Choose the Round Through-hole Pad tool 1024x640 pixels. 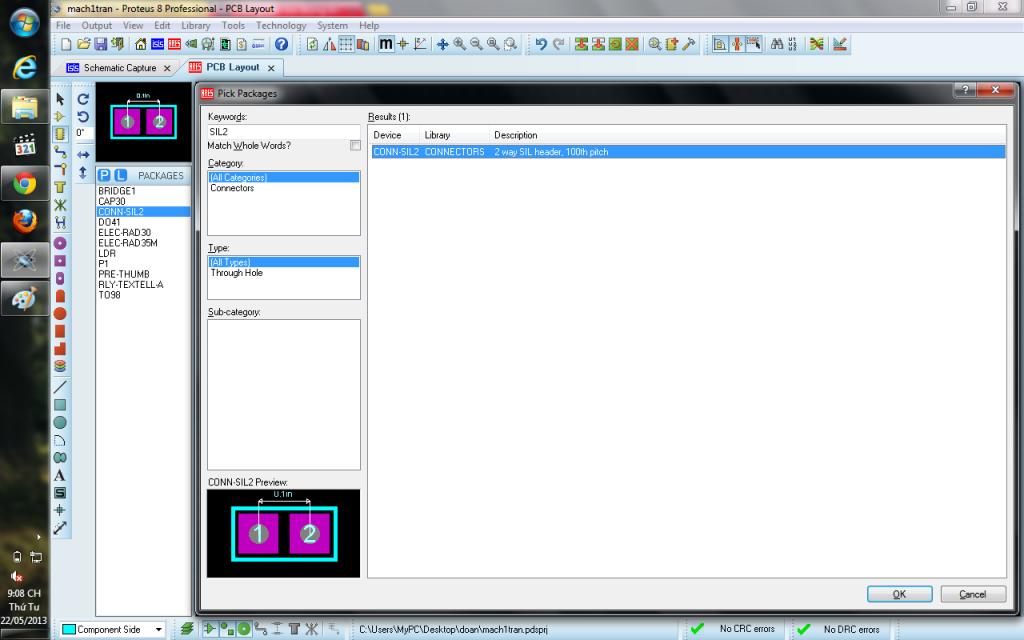pos(60,243)
